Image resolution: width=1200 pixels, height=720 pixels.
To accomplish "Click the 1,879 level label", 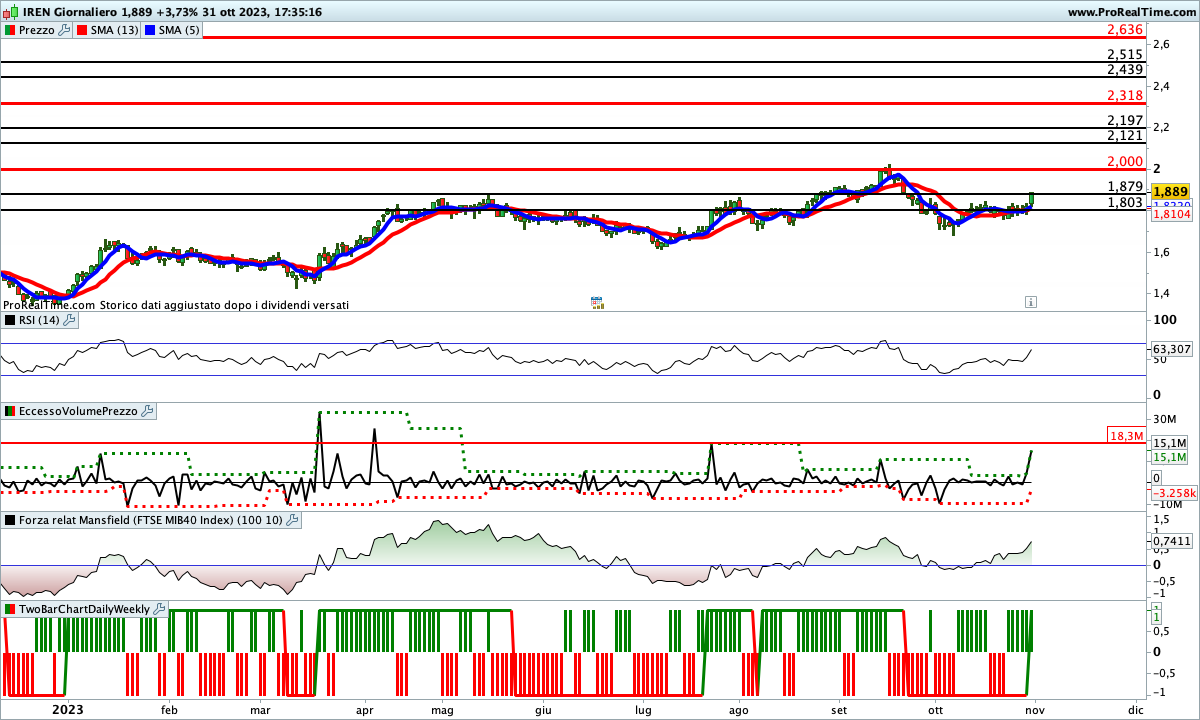I will click(1125, 186).
